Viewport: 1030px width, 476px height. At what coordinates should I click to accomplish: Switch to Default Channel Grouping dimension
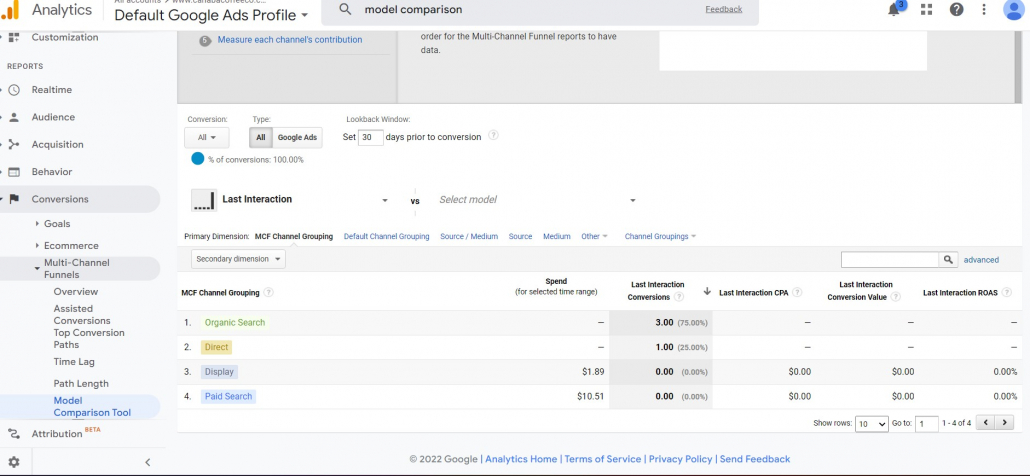(386, 236)
